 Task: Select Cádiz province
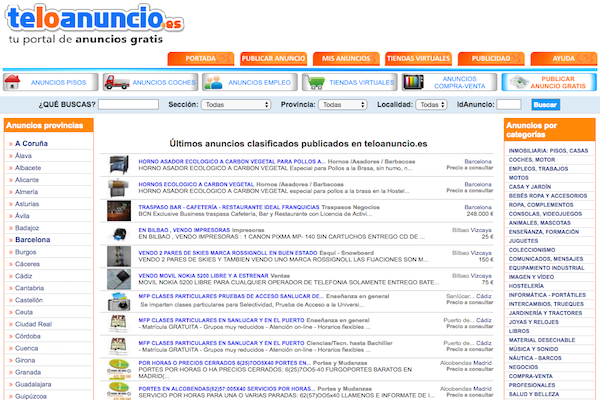(23, 276)
